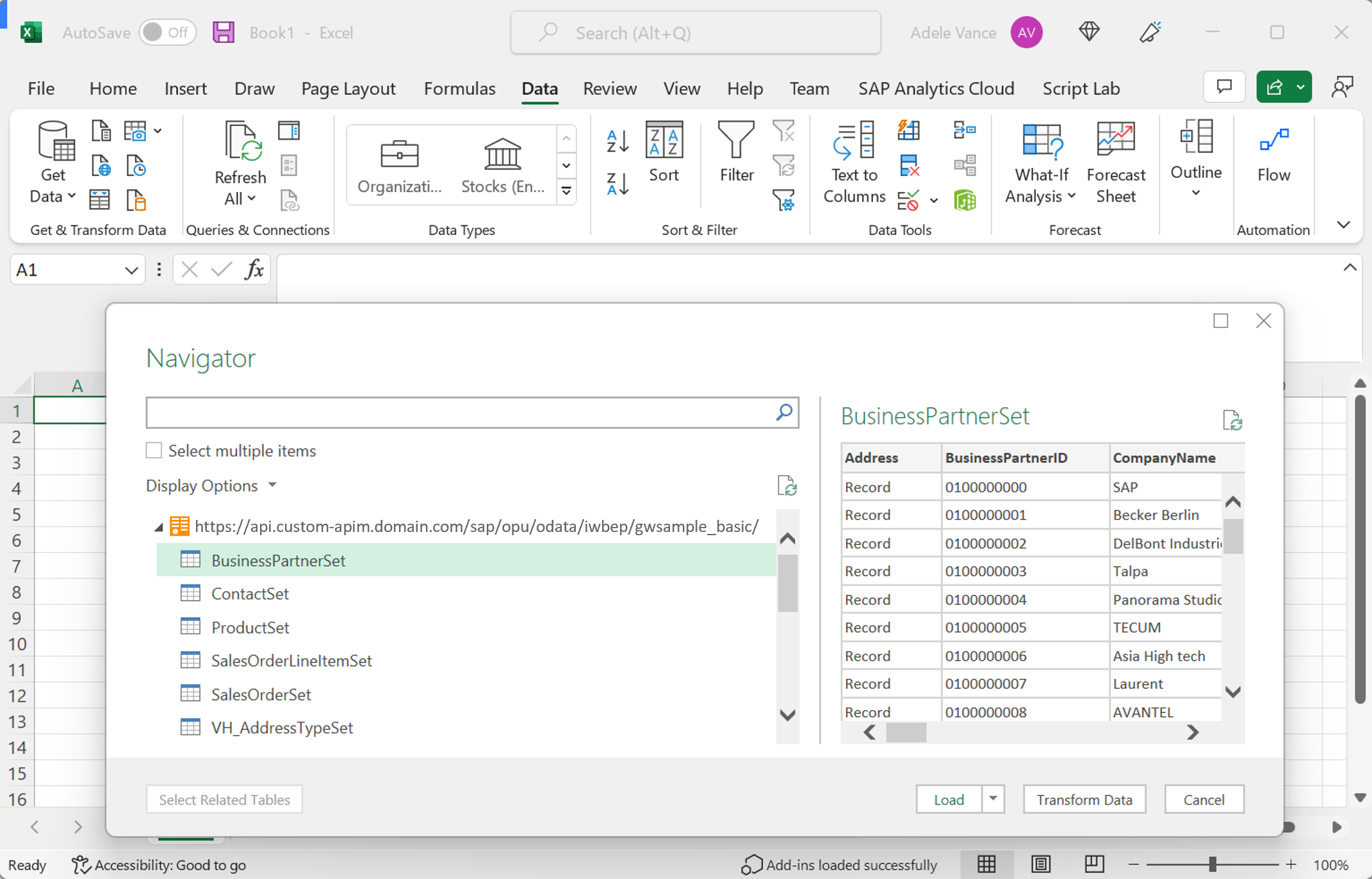Open the Data ribbon tab
The width and height of the screenshot is (1372, 879).
click(x=540, y=89)
